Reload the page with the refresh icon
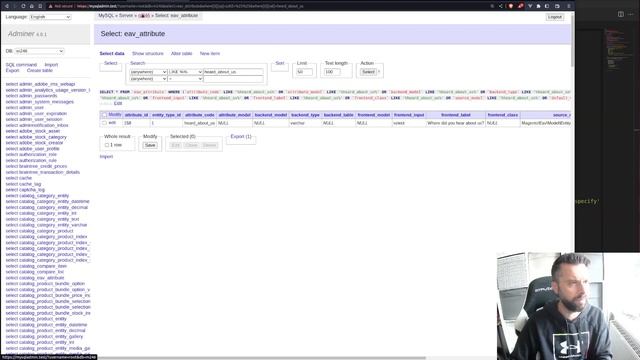This screenshot has width=640, height=360. click(23, 6)
